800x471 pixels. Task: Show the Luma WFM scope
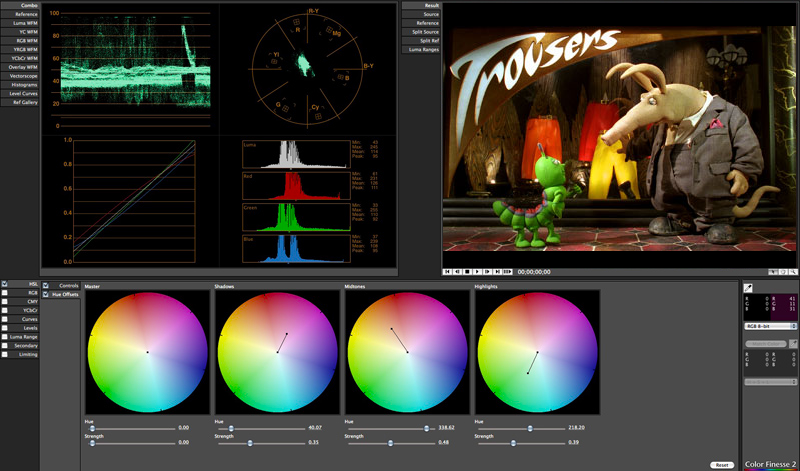[20, 23]
